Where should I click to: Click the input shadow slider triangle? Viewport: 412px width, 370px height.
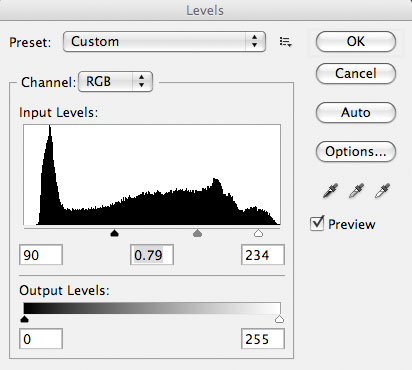coord(114,233)
